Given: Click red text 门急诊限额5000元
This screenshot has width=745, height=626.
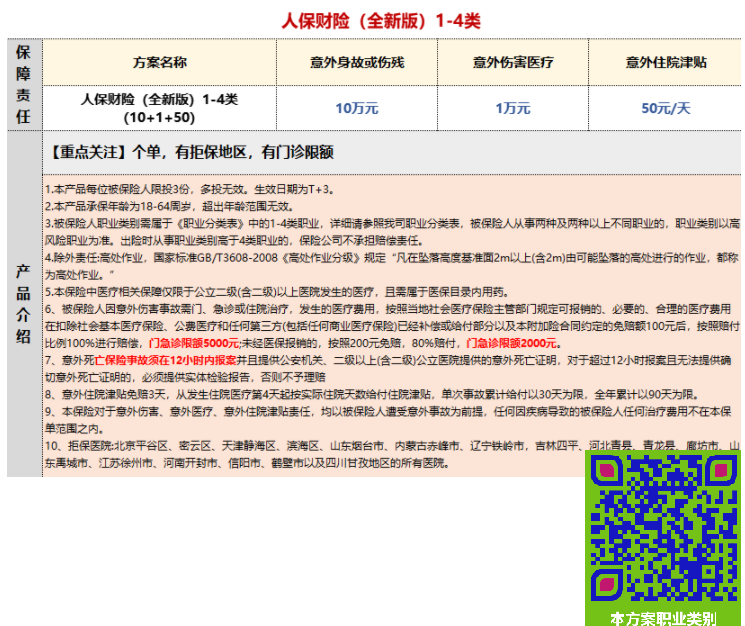Looking at the screenshot, I should click(x=194, y=343).
